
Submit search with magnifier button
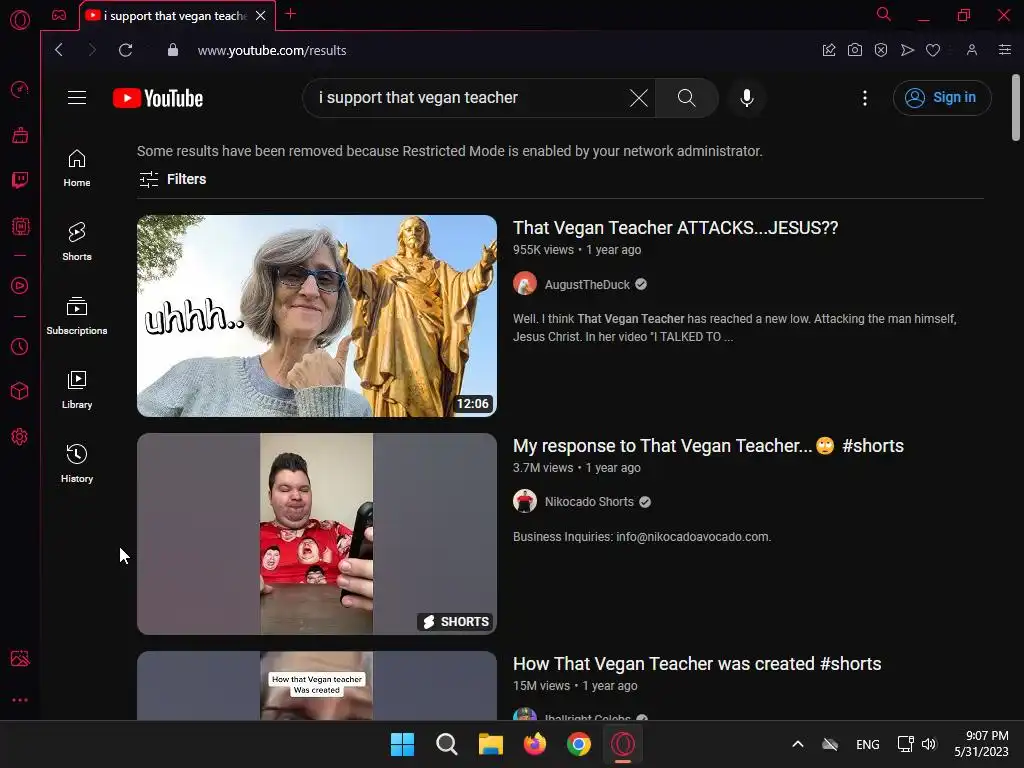686,98
